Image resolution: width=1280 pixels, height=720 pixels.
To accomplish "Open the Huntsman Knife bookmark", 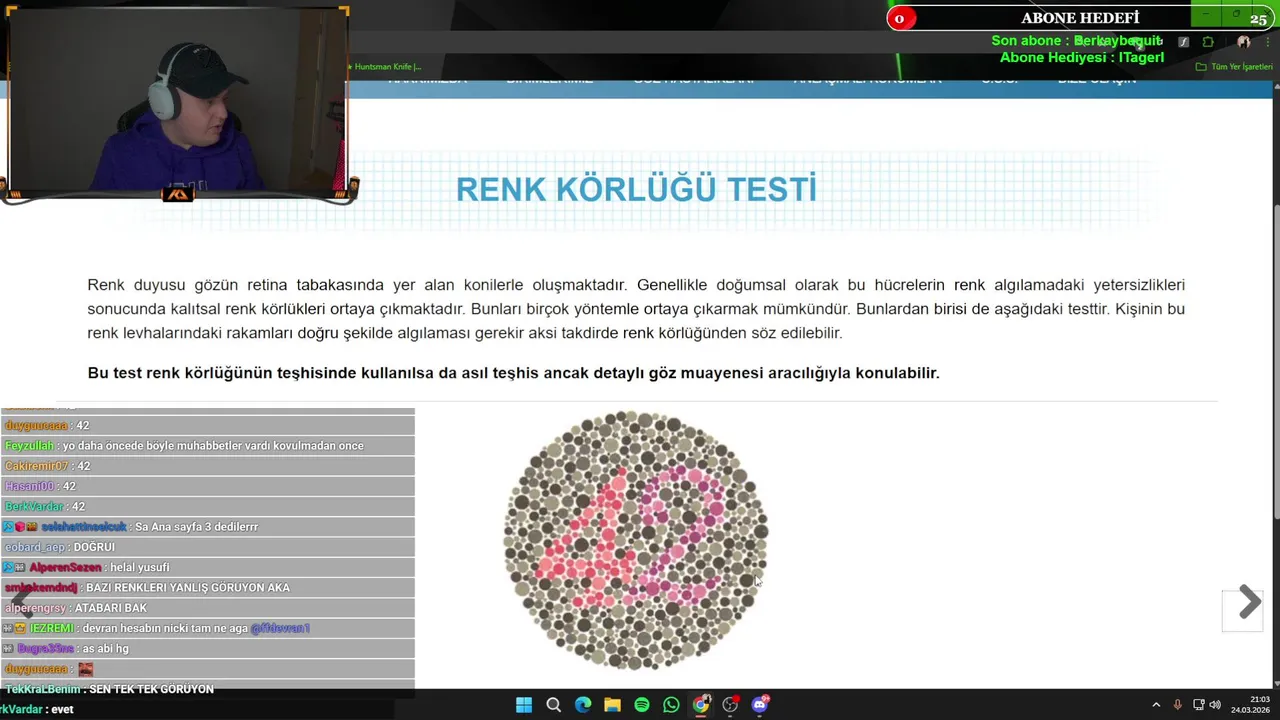I will 384,67.
